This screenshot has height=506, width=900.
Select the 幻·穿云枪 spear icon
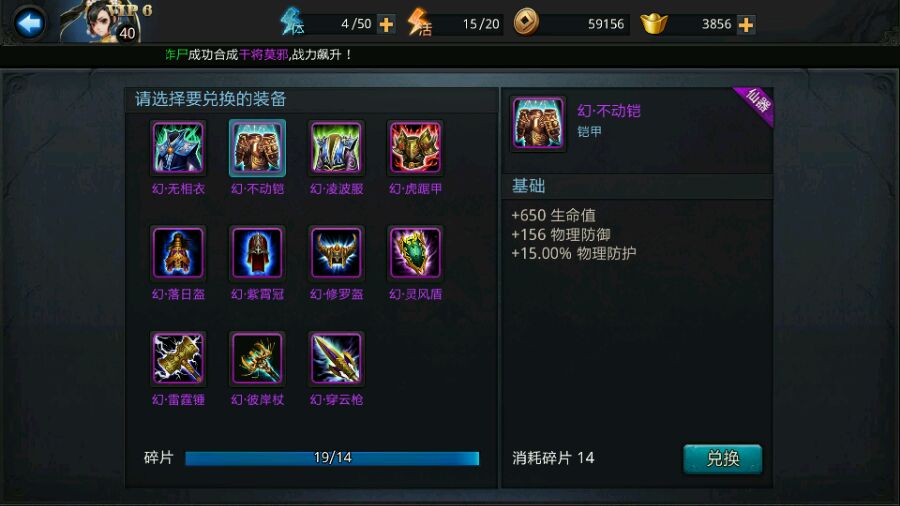pos(336,359)
